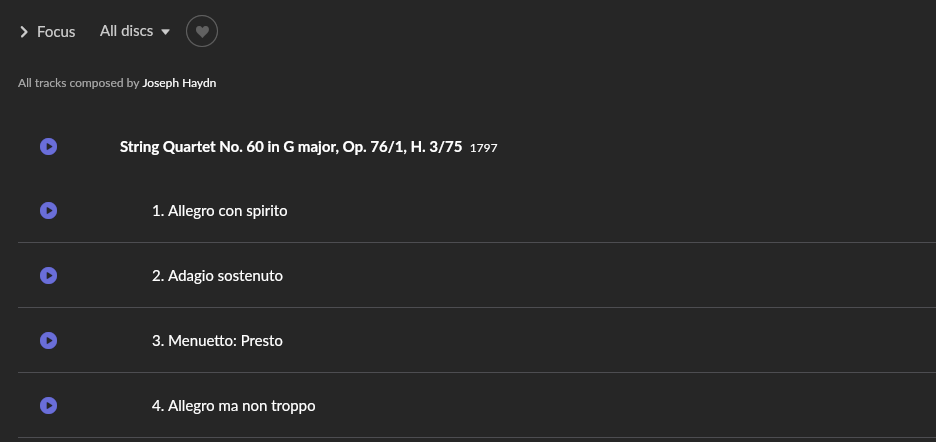The height and width of the screenshot is (442, 936).
Task: Play track 1 Allegro con spirito
Action: pyautogui.click(x=48, y=211)
